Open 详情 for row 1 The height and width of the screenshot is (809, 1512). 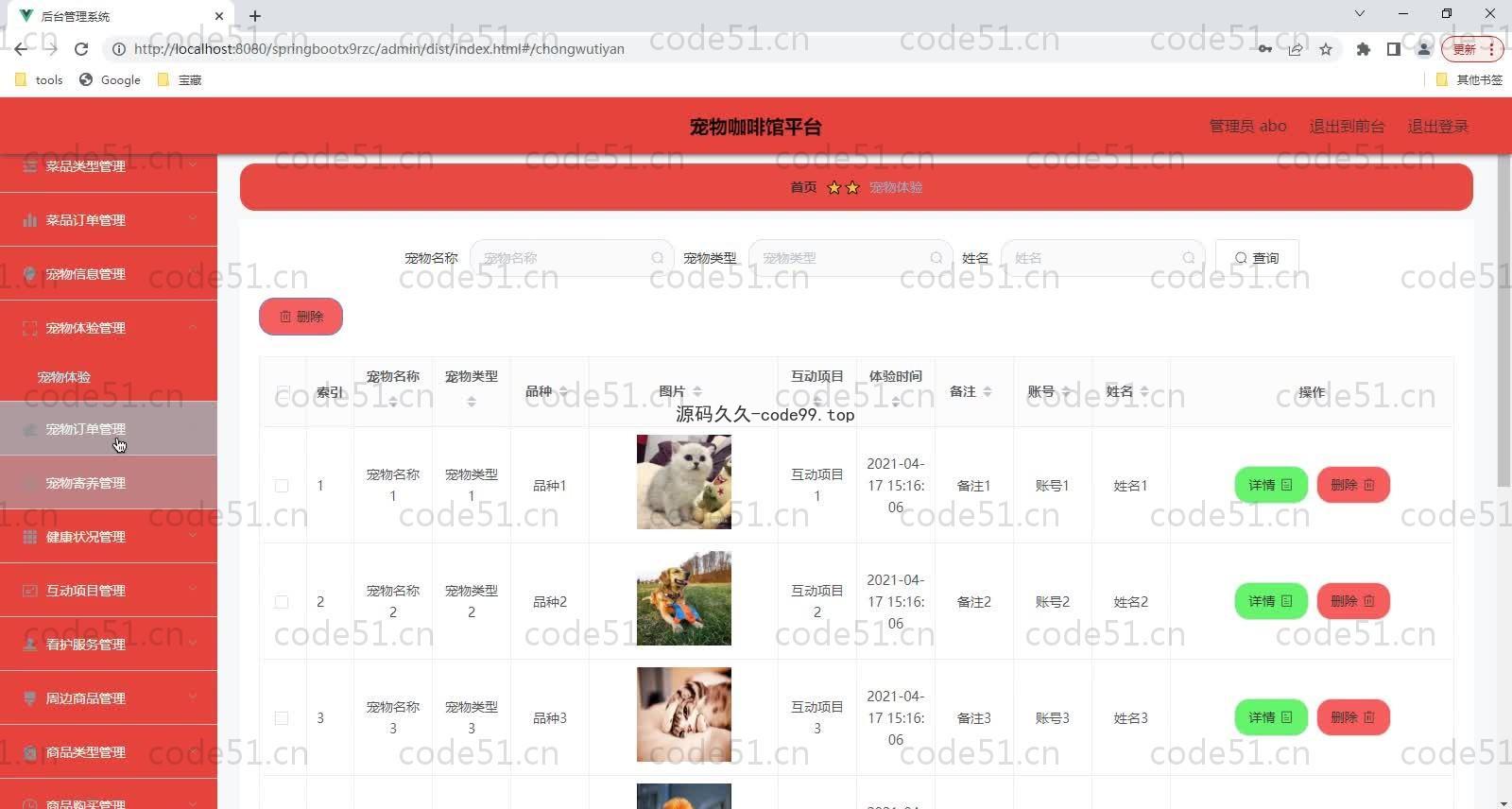coord(1270,485)
